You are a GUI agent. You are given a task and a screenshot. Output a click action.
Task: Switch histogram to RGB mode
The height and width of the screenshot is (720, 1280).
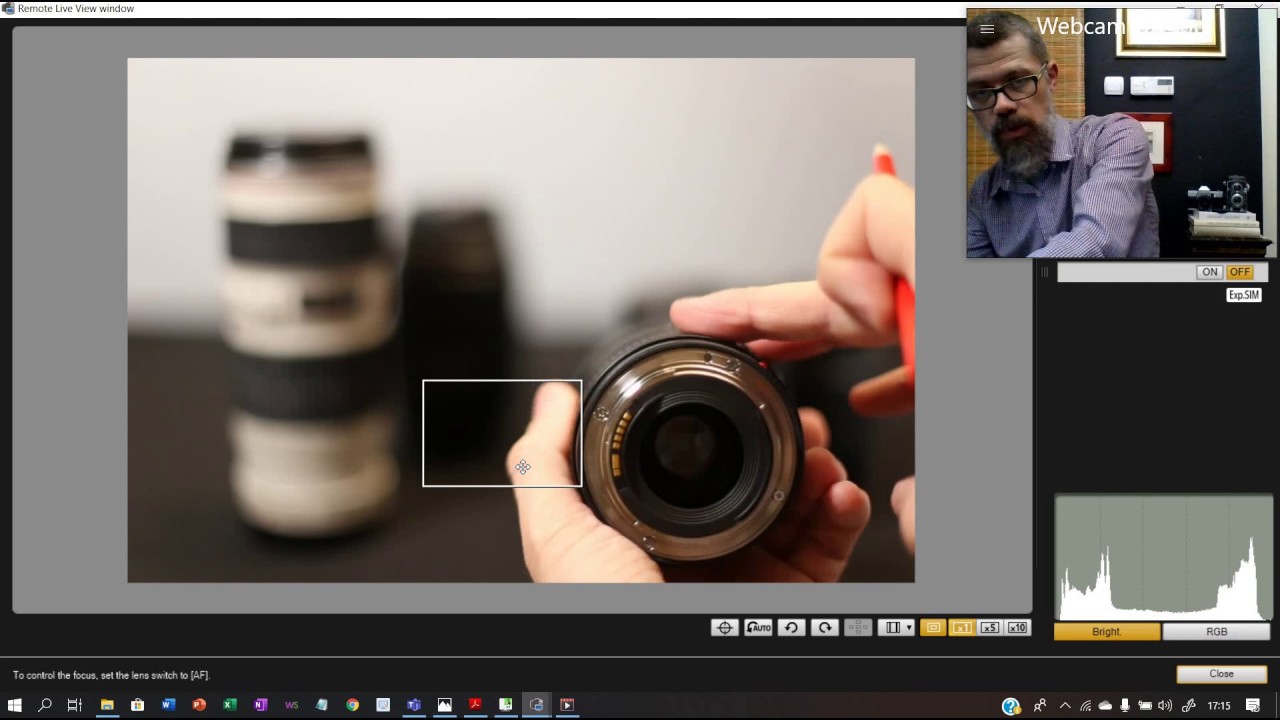point(1216,632)
